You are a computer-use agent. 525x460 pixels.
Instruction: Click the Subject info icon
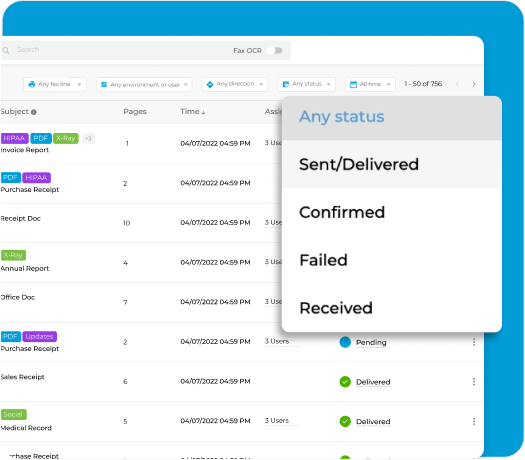click(33, 112)
